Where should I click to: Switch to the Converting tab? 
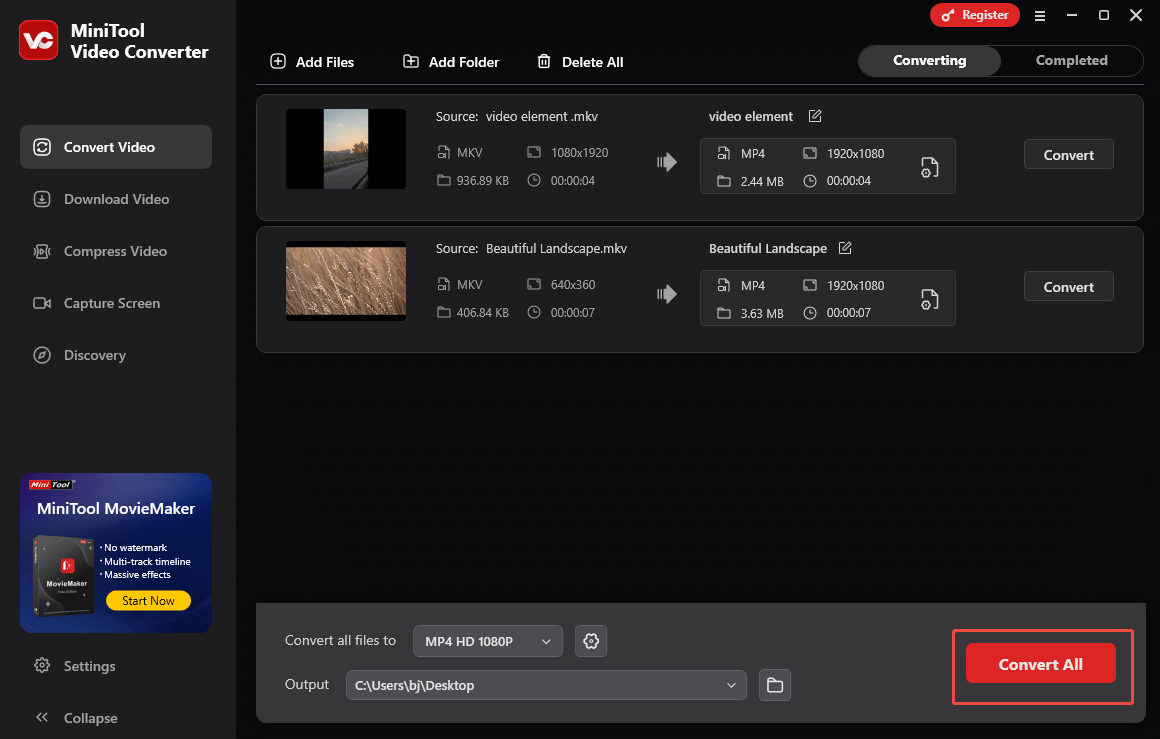pos(930,61)
